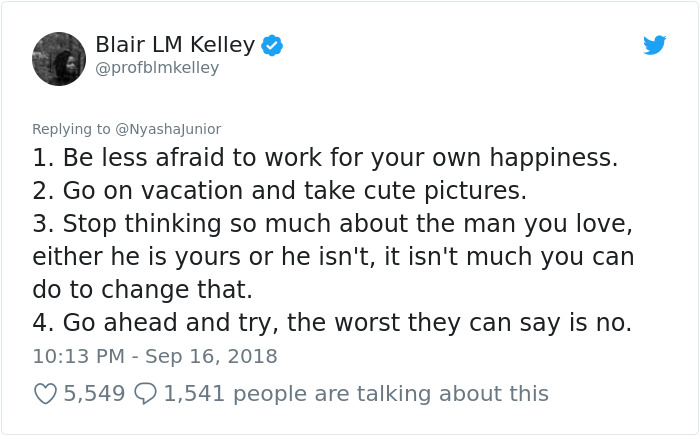
Task: Click the text 'do to change that.'
Action: tap(142, 290)
